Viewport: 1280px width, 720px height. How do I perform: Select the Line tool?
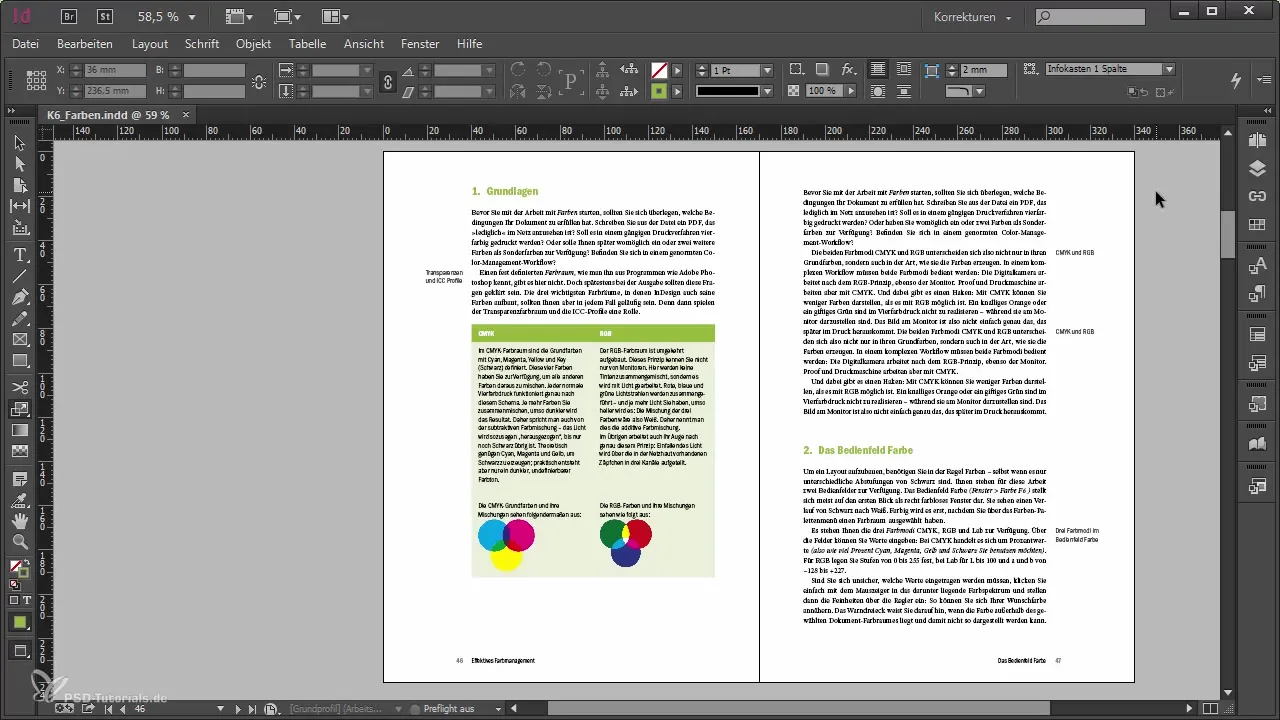pos(19,275)
